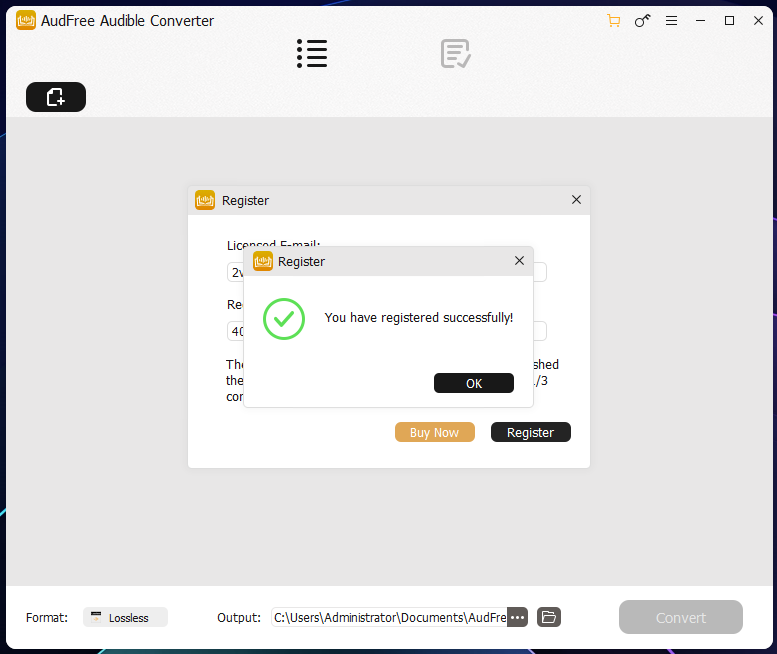Click the output path field

tap(389, 617)
